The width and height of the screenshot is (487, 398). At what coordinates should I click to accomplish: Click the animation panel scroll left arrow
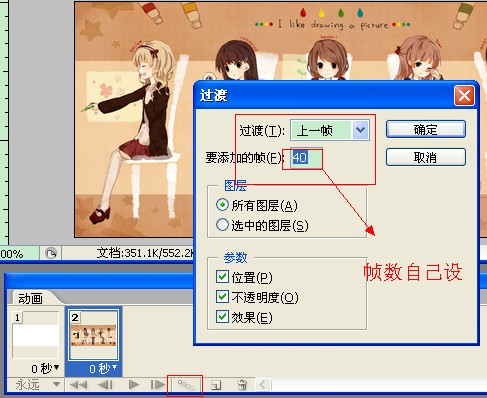[x=263, y=385]
